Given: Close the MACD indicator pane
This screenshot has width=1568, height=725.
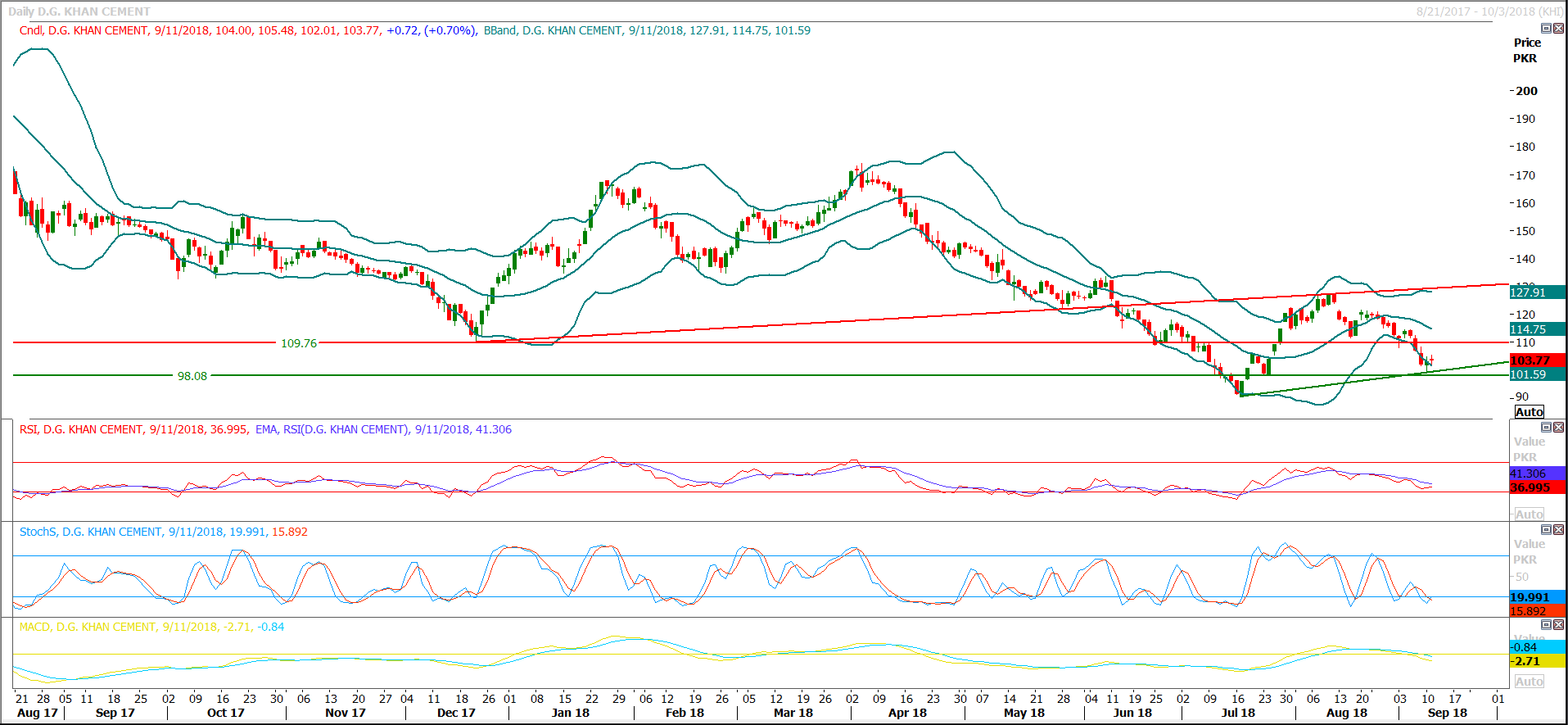Looking at the screenshot, I should 1558,625.
